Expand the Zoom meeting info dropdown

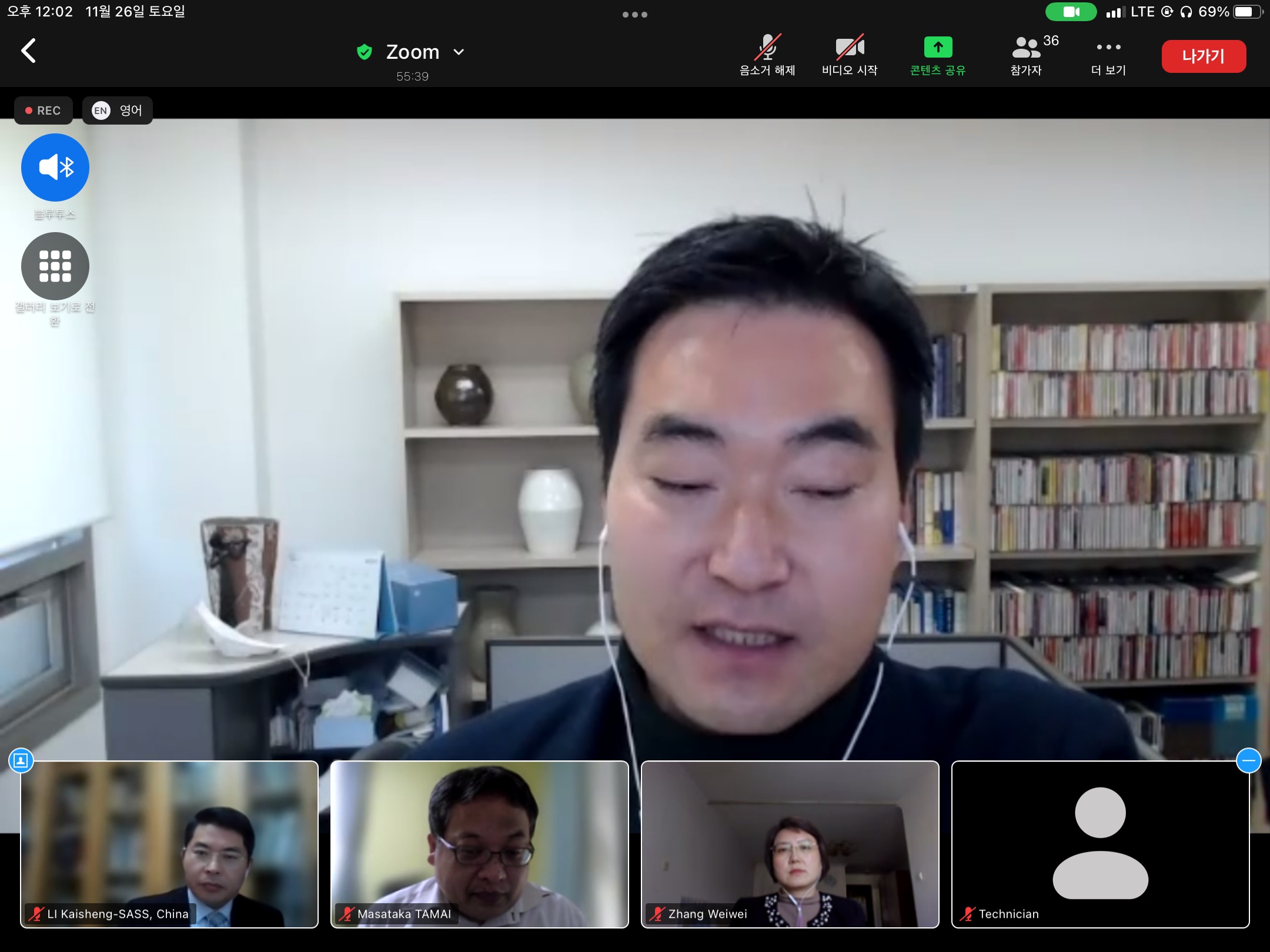tap(459, 52)
